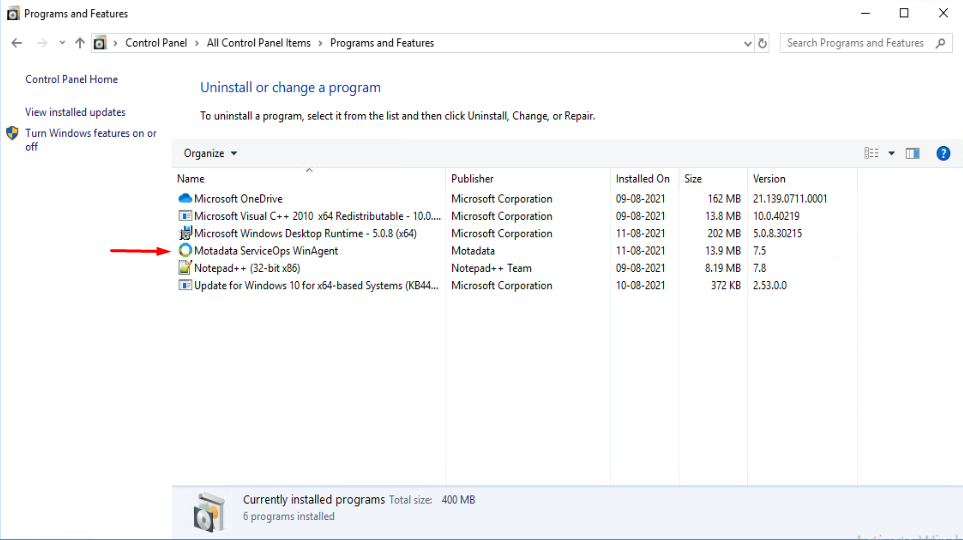Click the 10-08-2021 installed date cell
The height and width of the screenshot is (540, 963).
641,286
